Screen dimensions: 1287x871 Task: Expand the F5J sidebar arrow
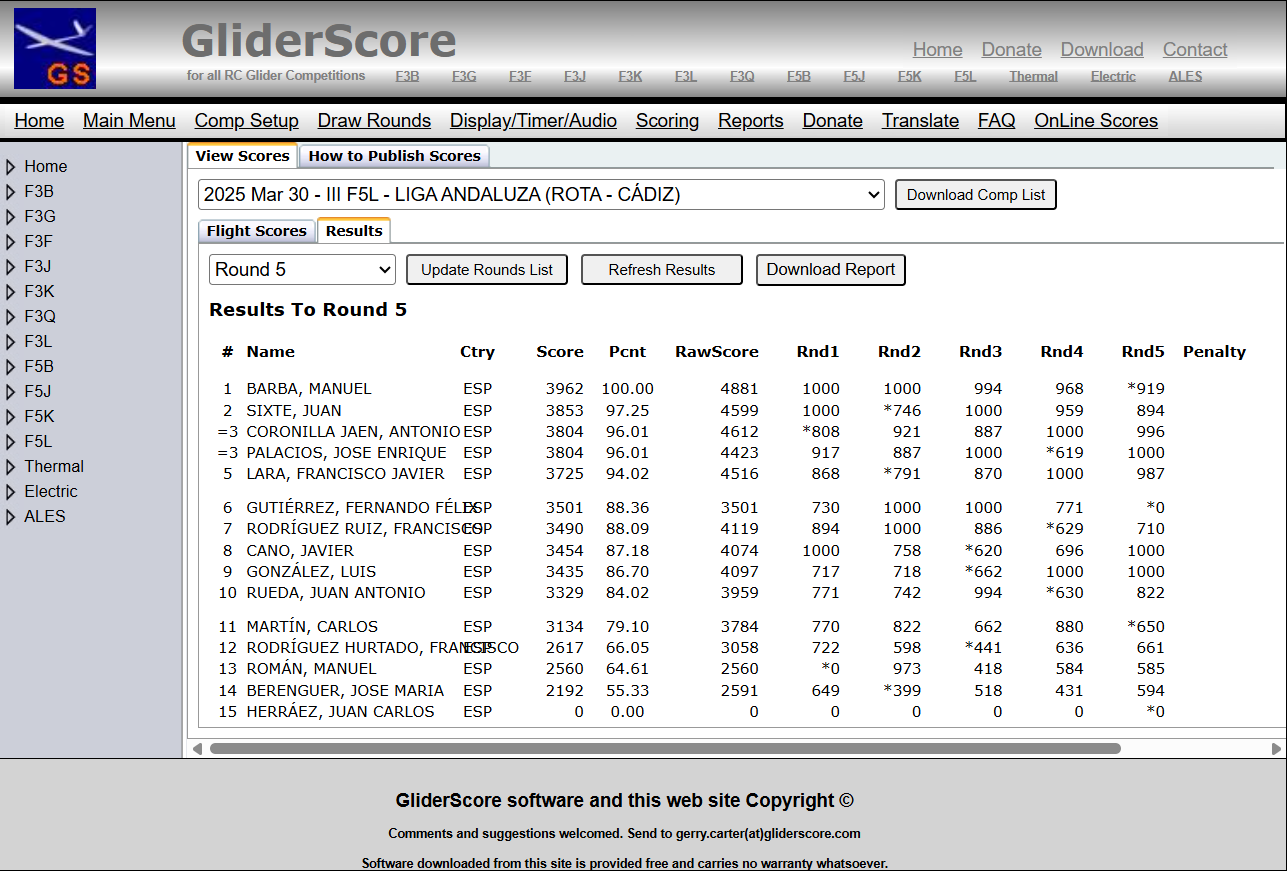point(11,392)
